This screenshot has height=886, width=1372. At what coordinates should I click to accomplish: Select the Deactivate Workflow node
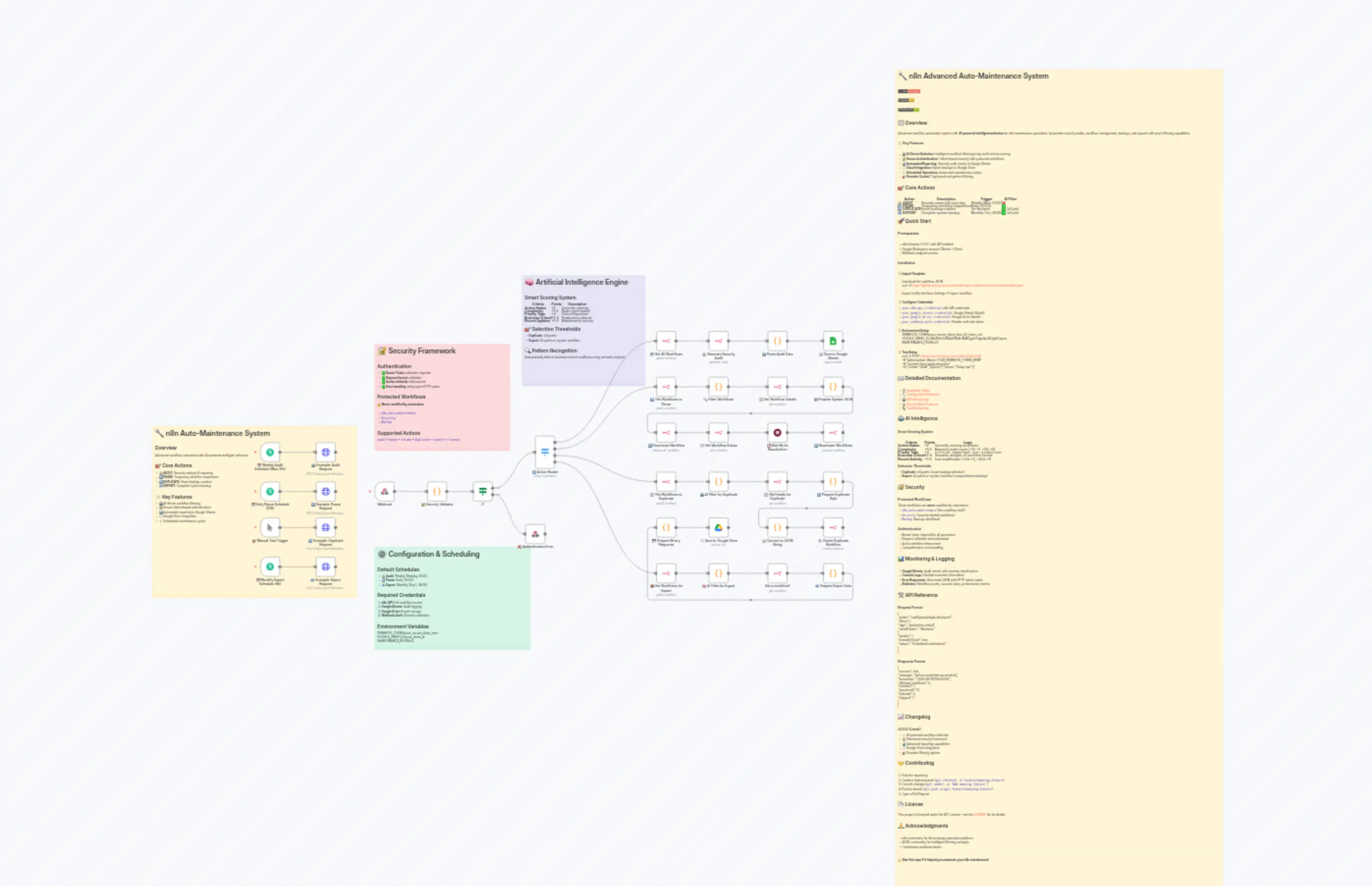pyautogui.click(x=666, y=432)
